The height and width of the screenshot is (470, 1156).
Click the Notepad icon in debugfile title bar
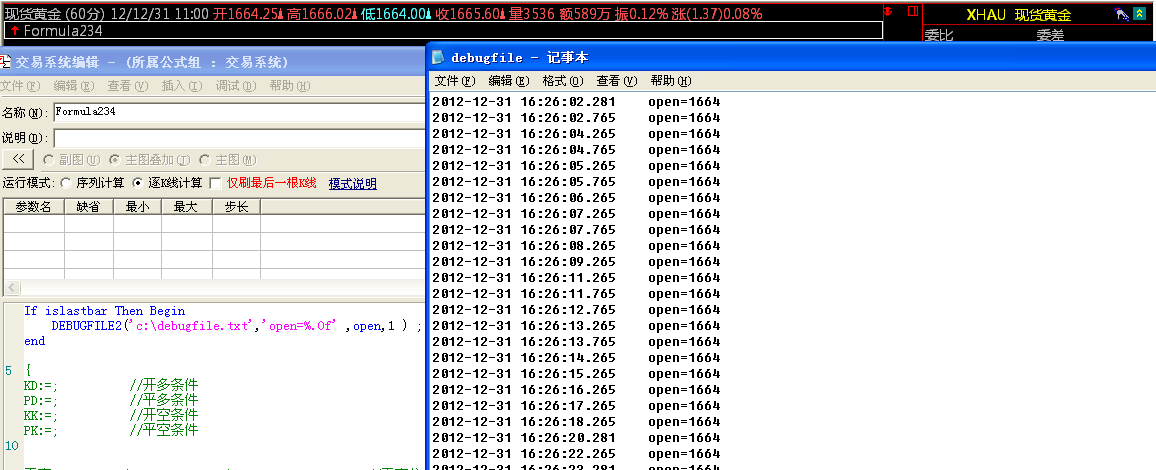pyautogui.click(x=438, y=58)
